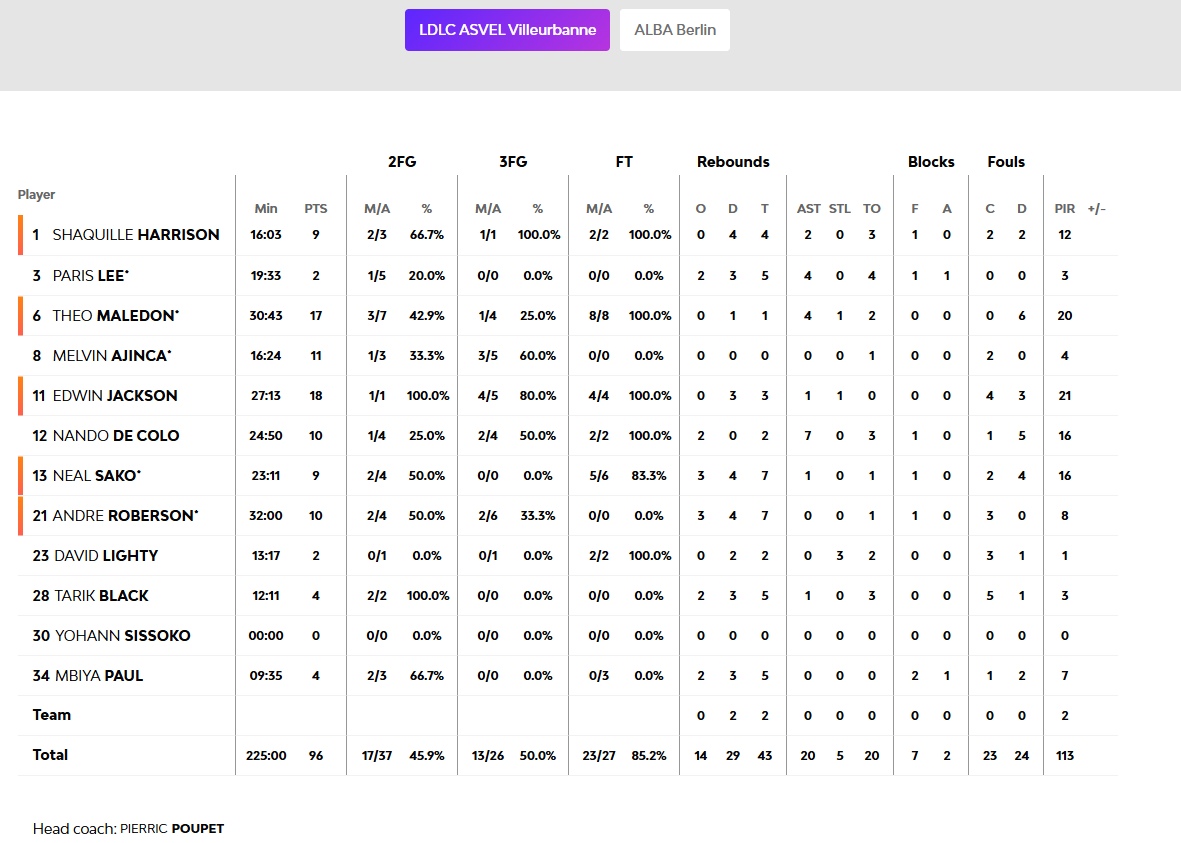Viewport: 1181px width, 843px height.
Task: Click on Andre Roberson's name
Action: pyautogui.click(x=123, y=515)
